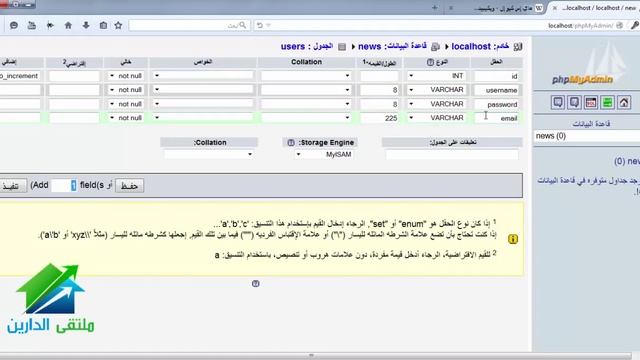
Task: Click the Collation column header
Action: (x=306, y=62)
